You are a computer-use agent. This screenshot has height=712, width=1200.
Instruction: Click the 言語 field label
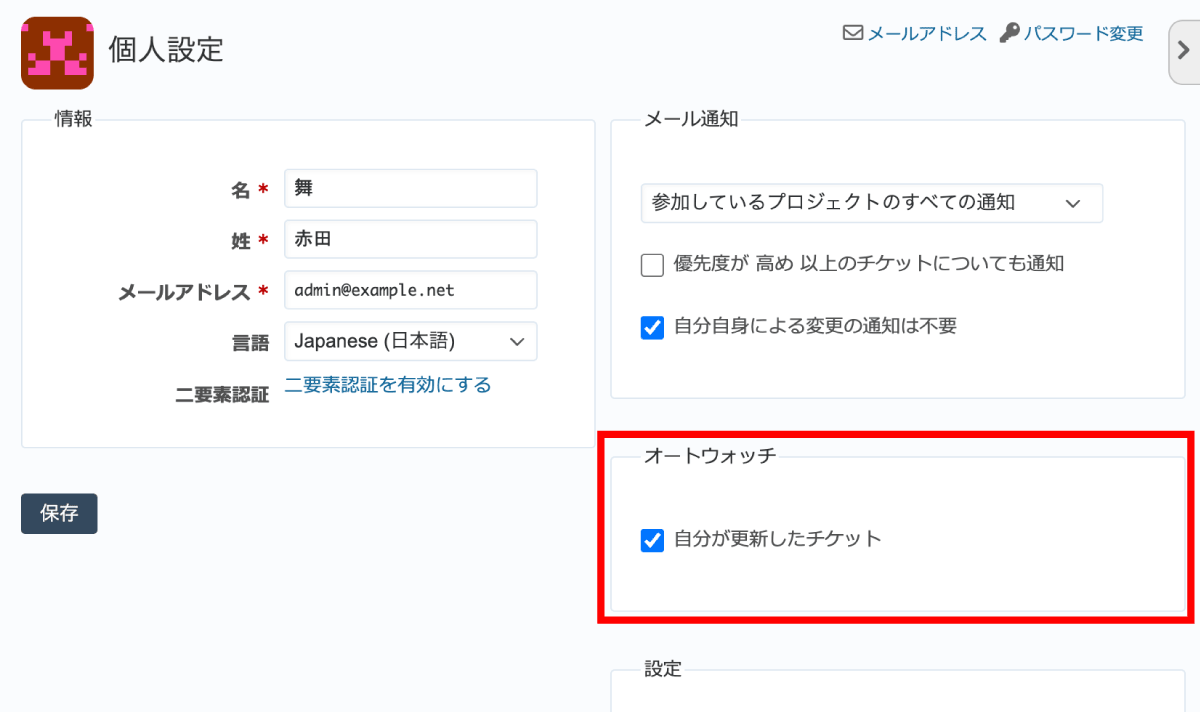point(251,343)
